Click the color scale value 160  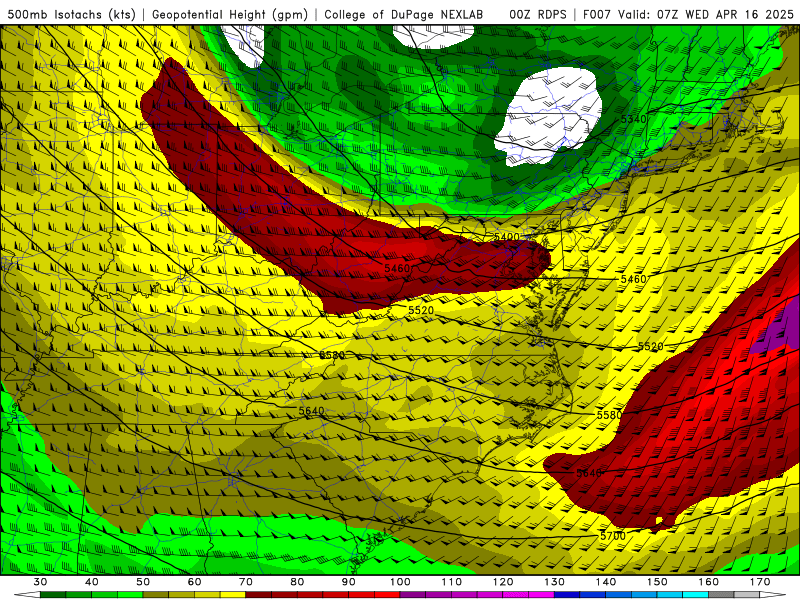[x=709, y=582]
